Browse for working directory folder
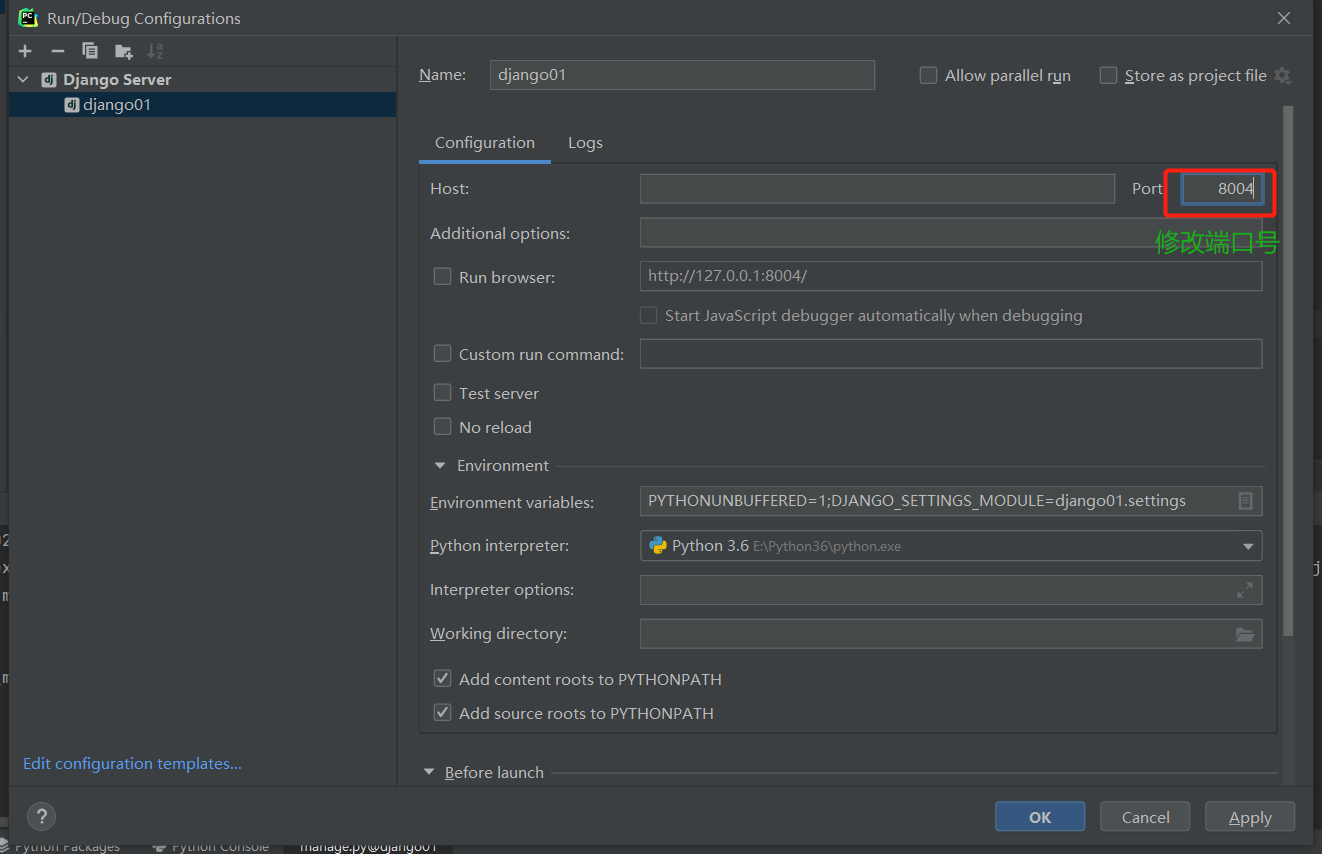 pos(1245,634)
